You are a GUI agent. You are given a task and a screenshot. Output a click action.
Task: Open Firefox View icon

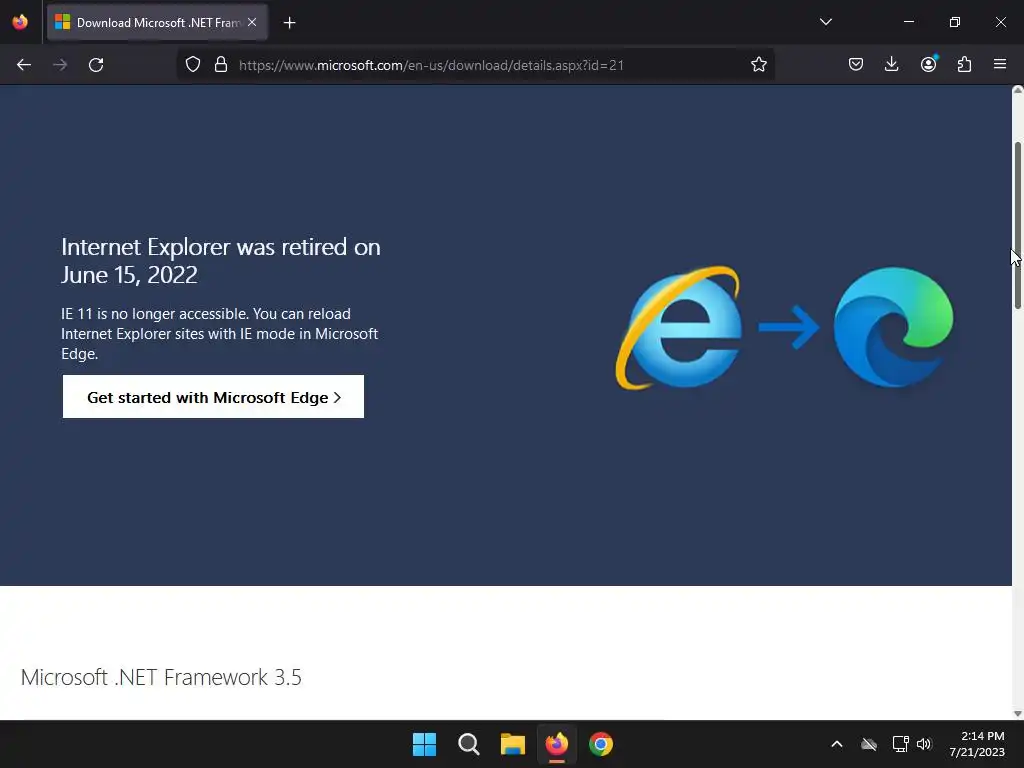coord(20,22)
